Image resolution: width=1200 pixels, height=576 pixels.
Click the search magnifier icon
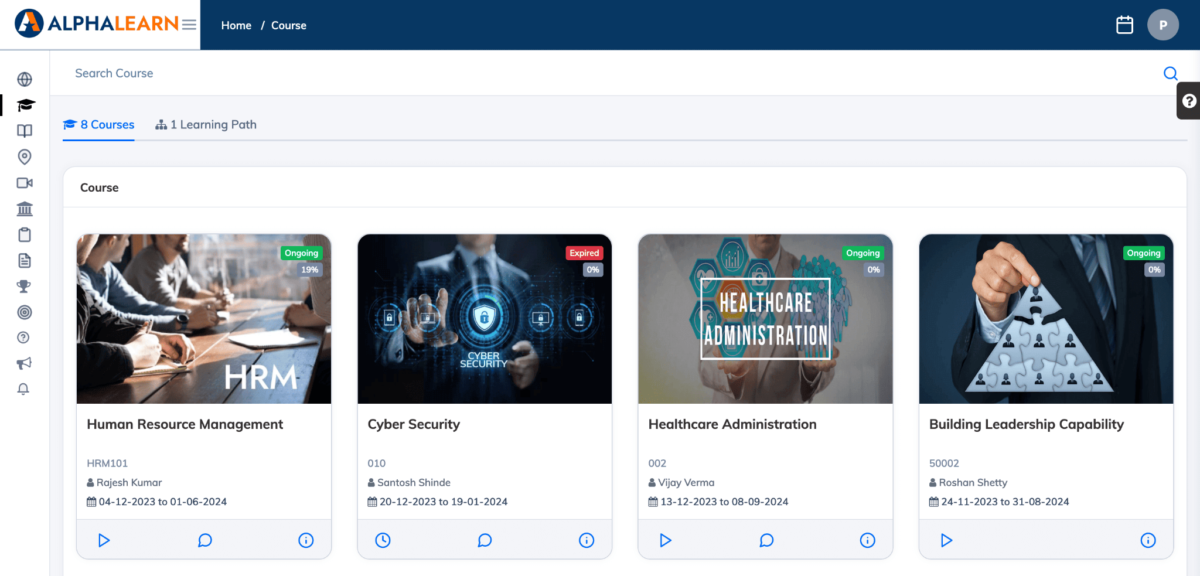click(x=1170, y=73)
